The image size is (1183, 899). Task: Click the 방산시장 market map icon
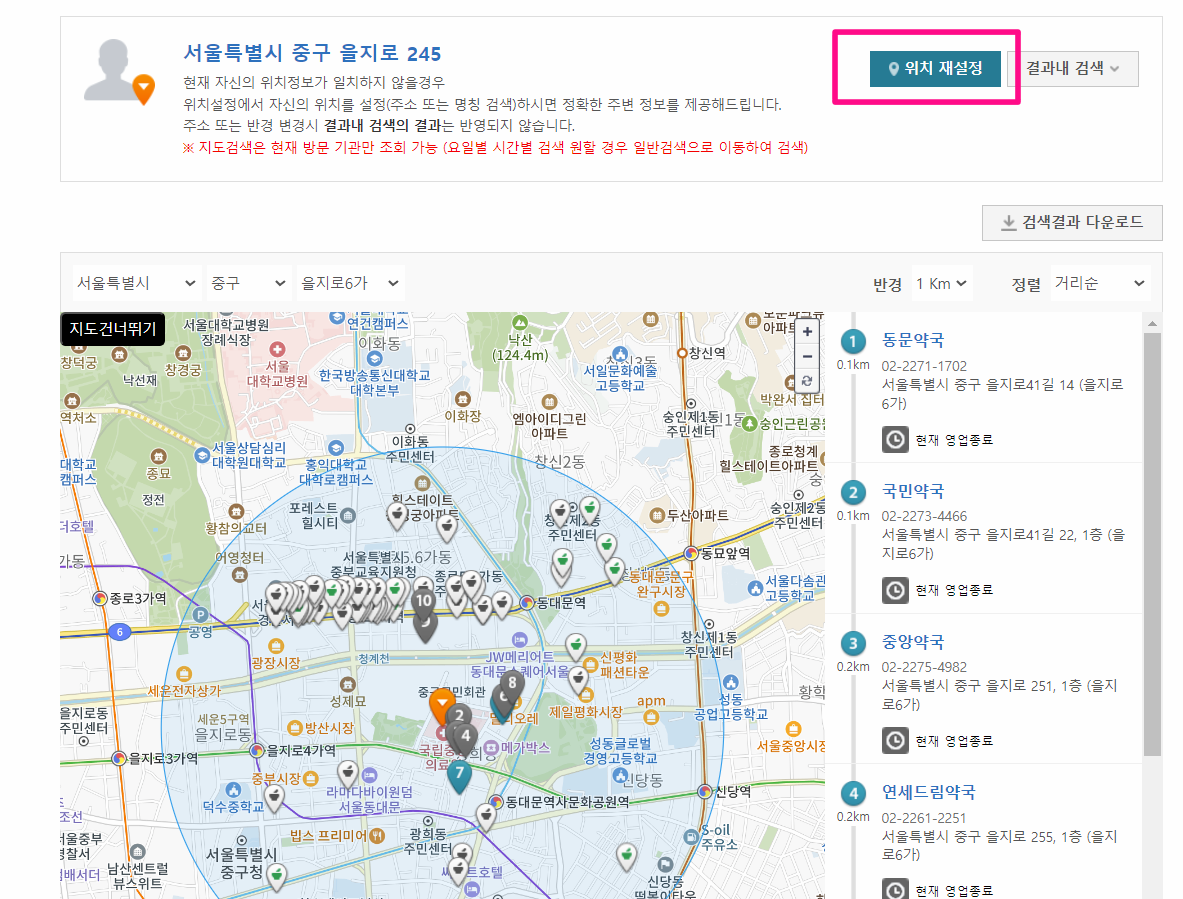tap(295, 729)
